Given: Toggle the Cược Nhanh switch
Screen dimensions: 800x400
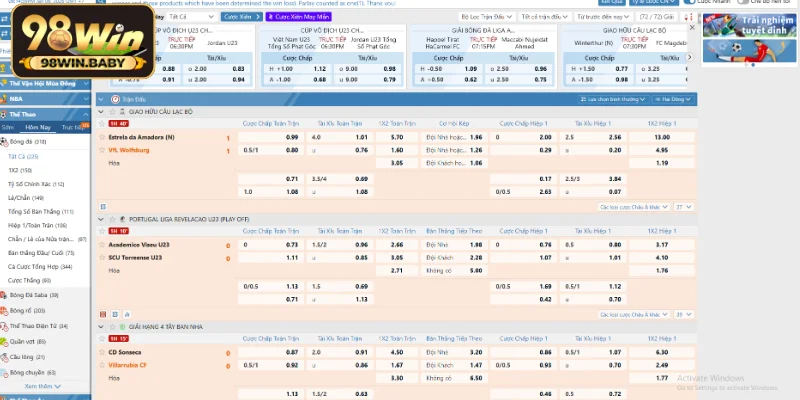Looking at the screenshot, I should 689,2.
